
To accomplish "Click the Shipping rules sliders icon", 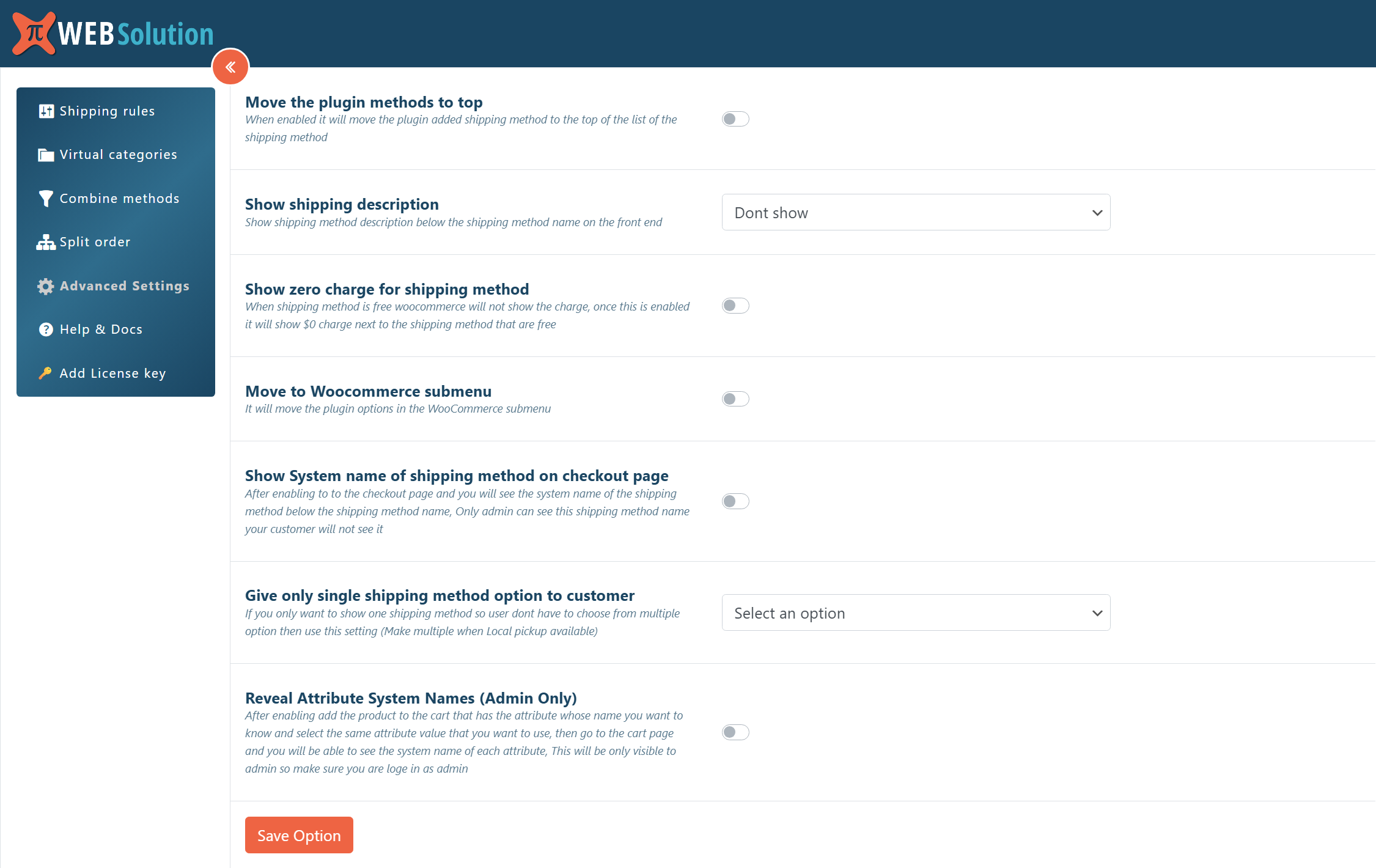I will pyautogui.click(x=46, y=111).
